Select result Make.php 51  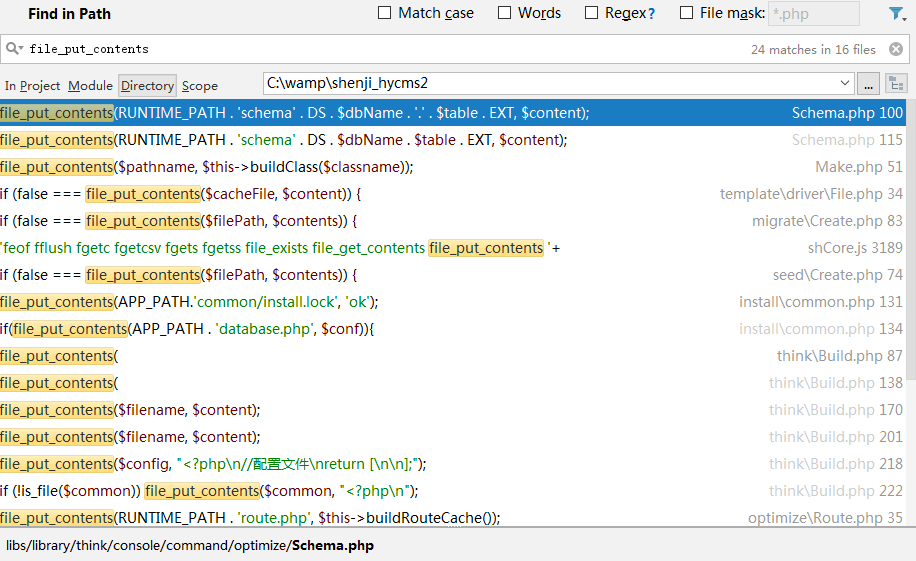(x=453, y=167)
